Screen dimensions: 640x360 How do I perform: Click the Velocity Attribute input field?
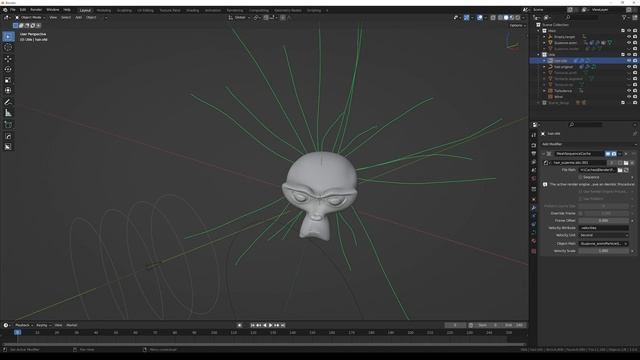tap(604, 228)
